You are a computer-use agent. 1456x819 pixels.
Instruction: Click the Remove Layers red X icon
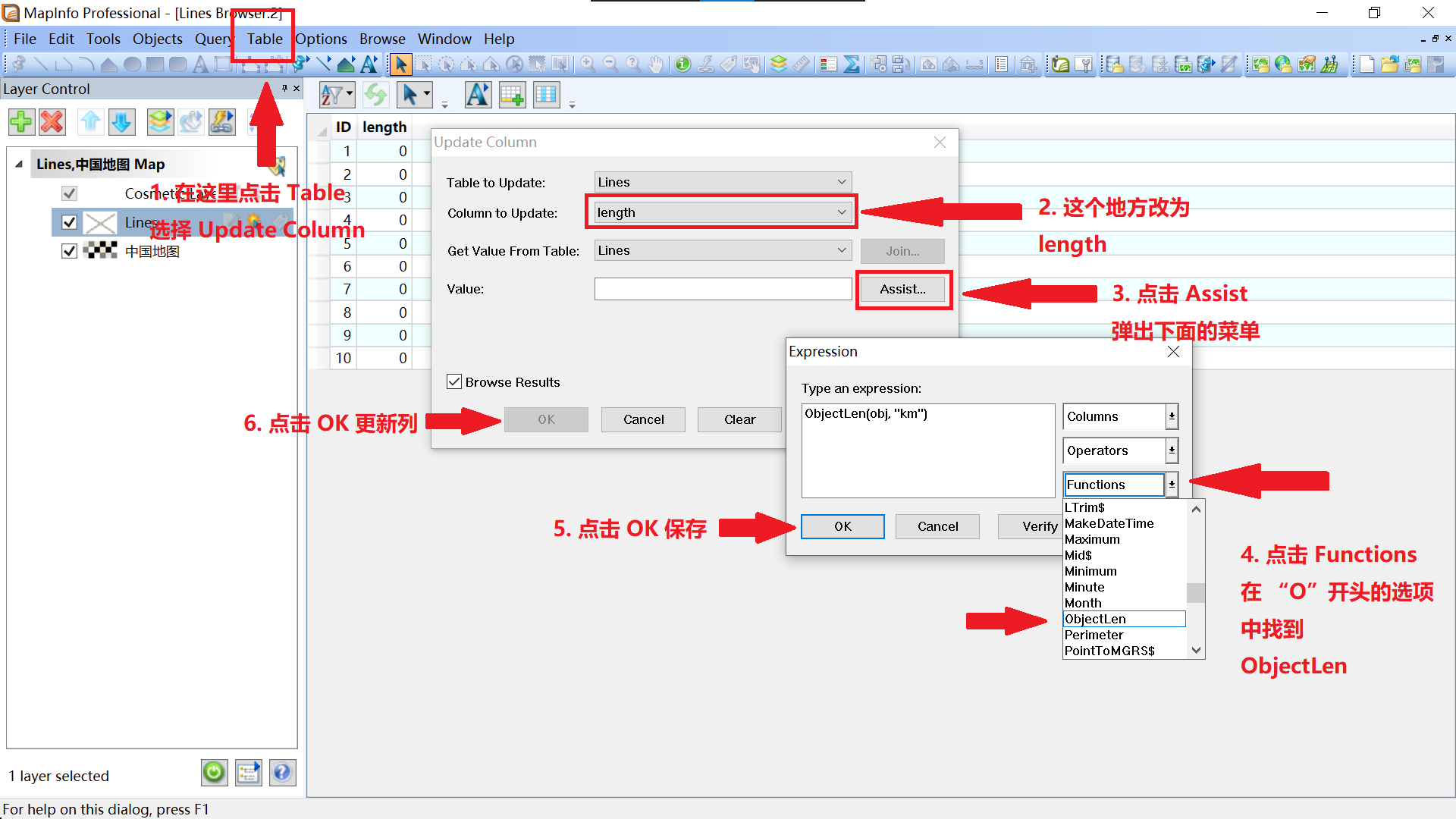pos(52,121)
